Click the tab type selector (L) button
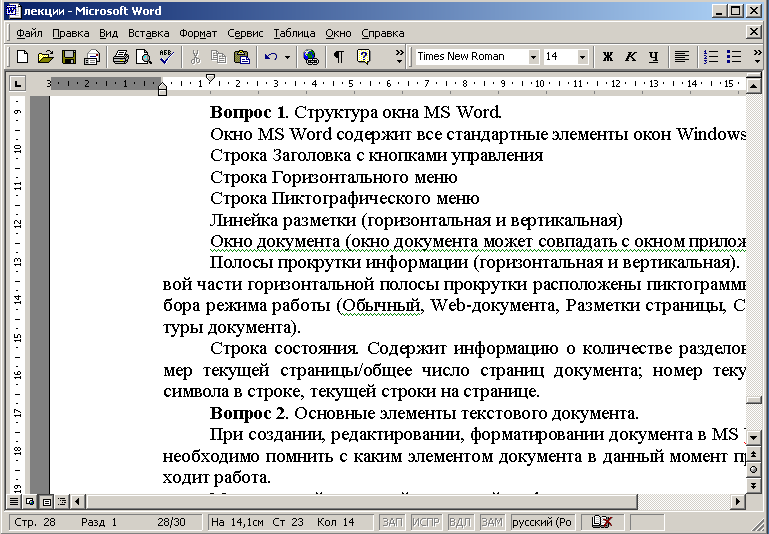 click(x=18, y=83)
